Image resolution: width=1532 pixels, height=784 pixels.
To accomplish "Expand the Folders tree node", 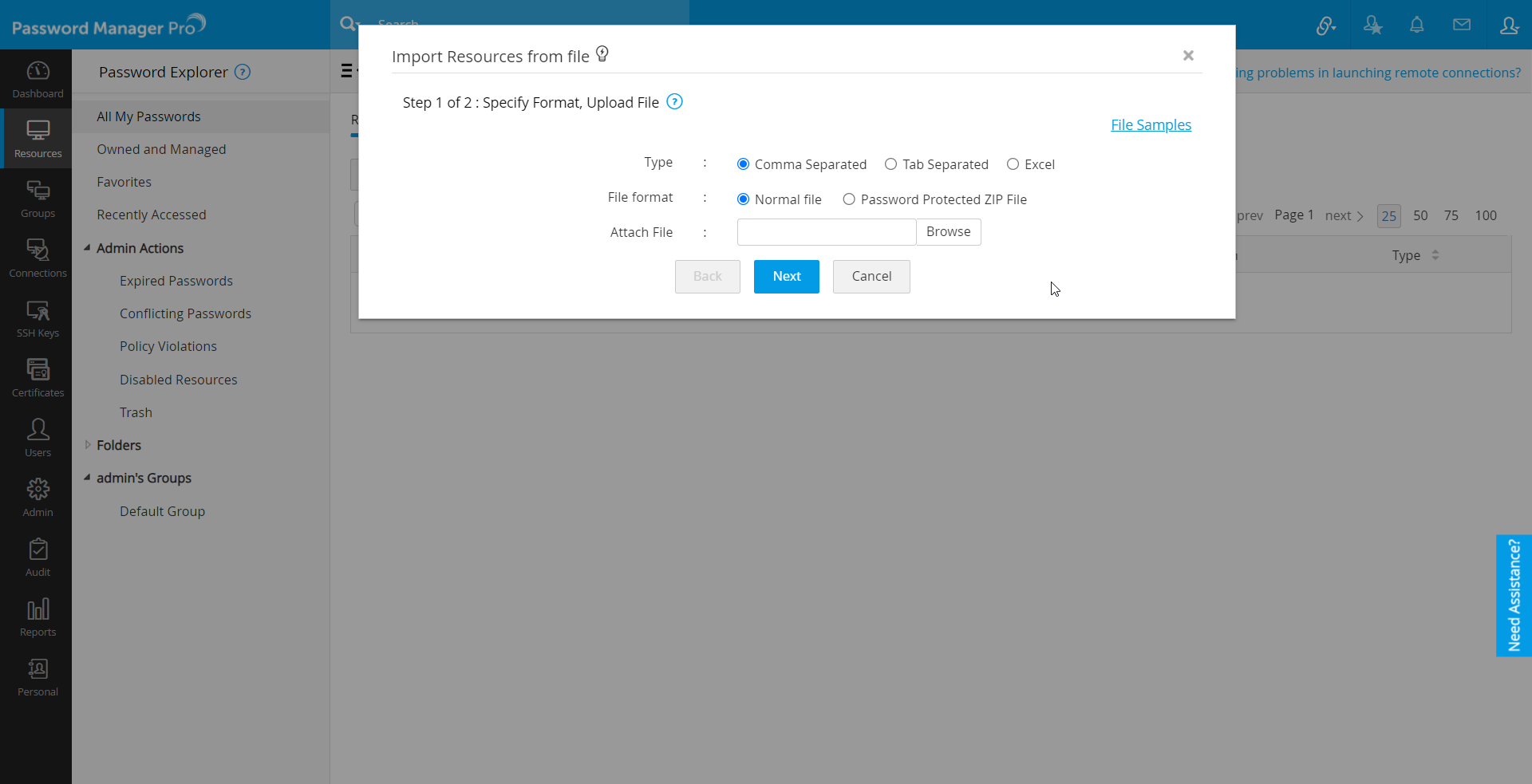I will point(87,445).
